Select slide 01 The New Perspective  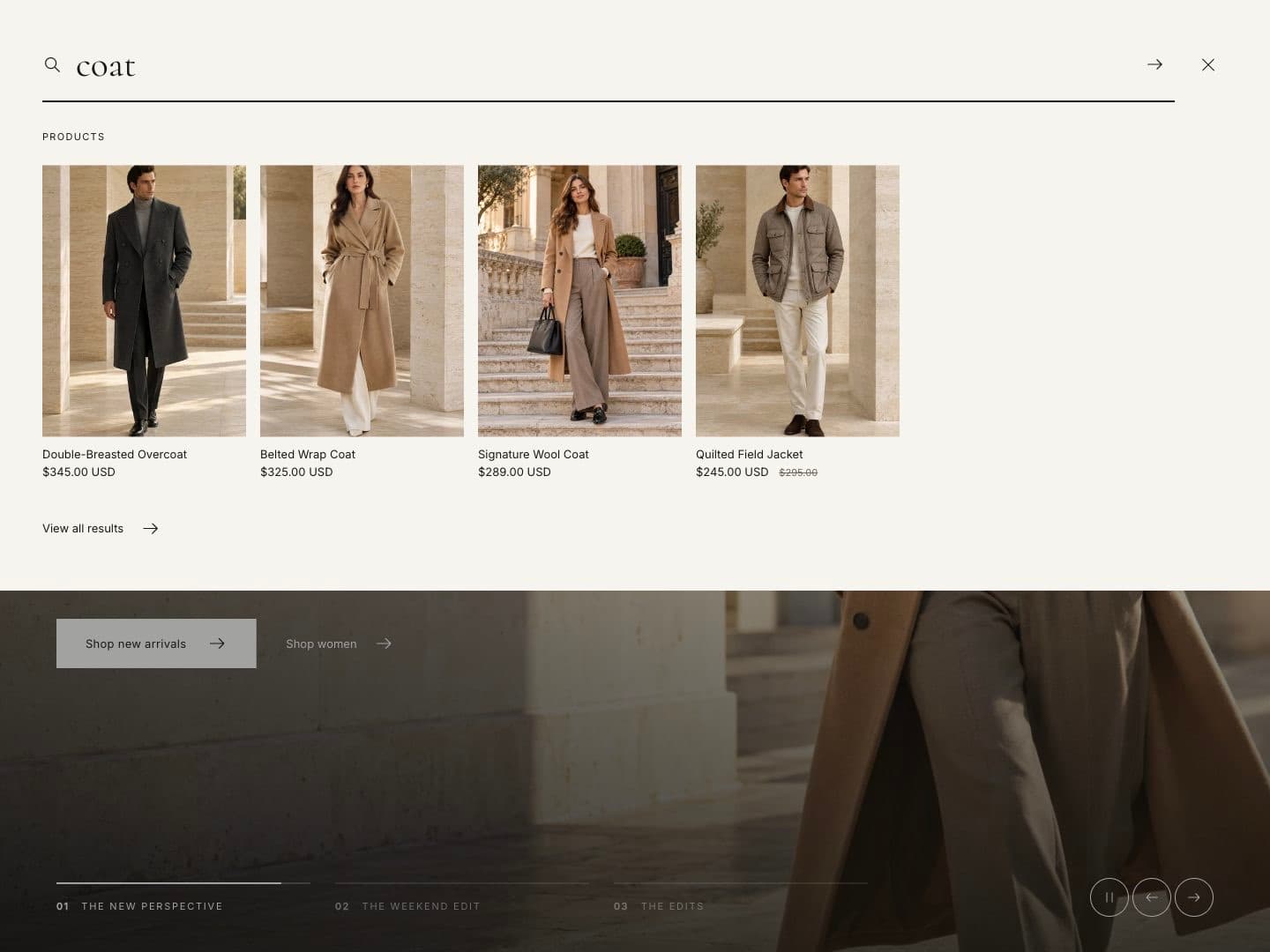point(183,898)
